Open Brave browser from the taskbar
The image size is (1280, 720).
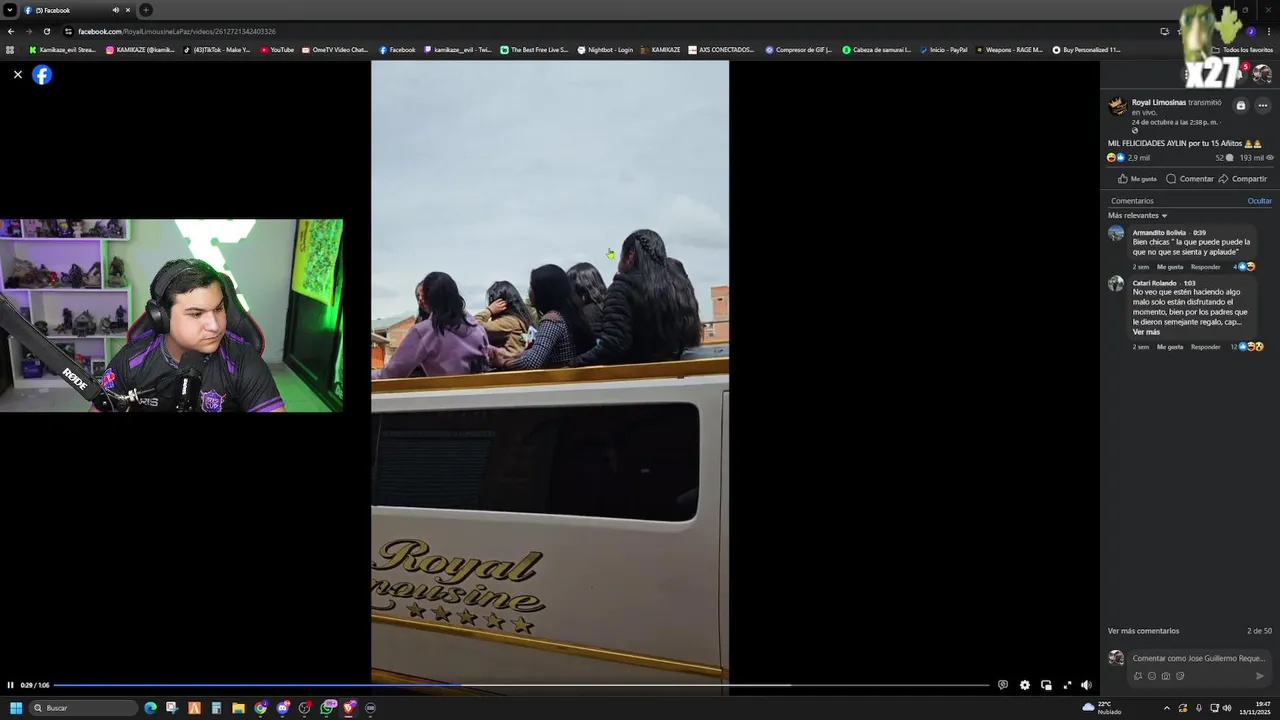coord(349,708)
